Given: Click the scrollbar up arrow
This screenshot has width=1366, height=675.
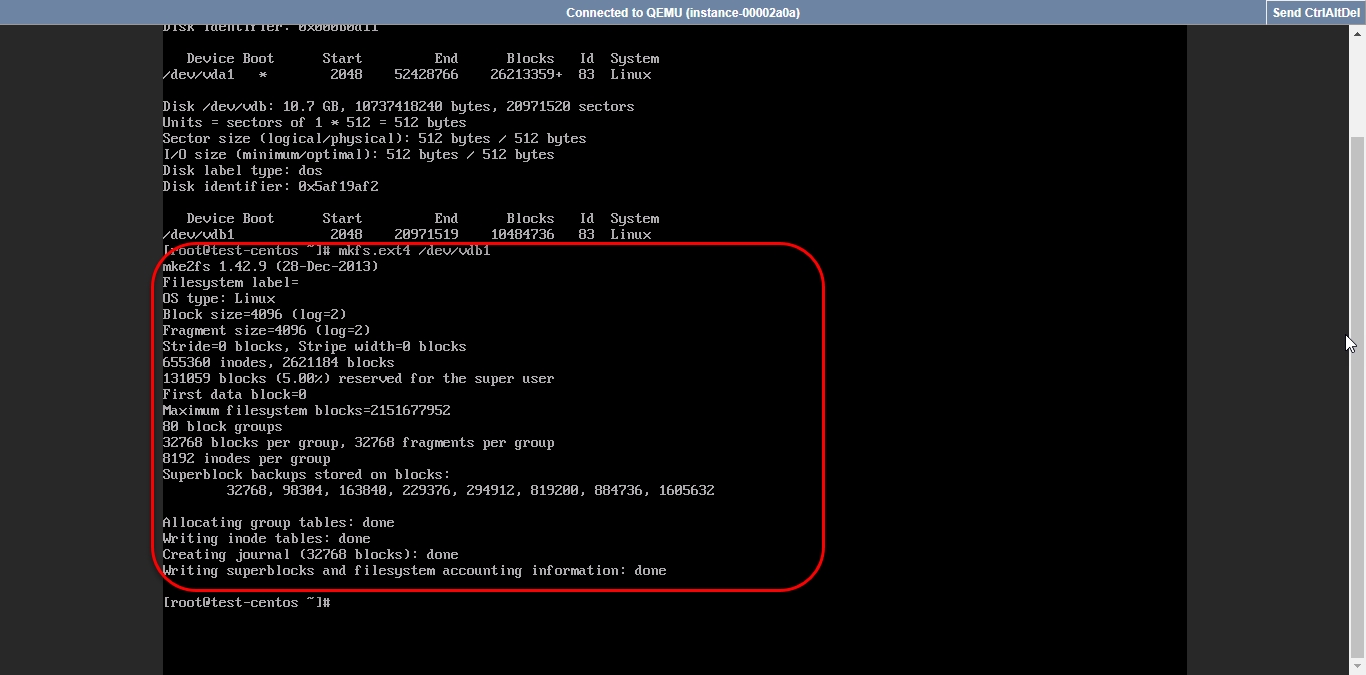Looking at the screenshot, I should point(1357,33).
